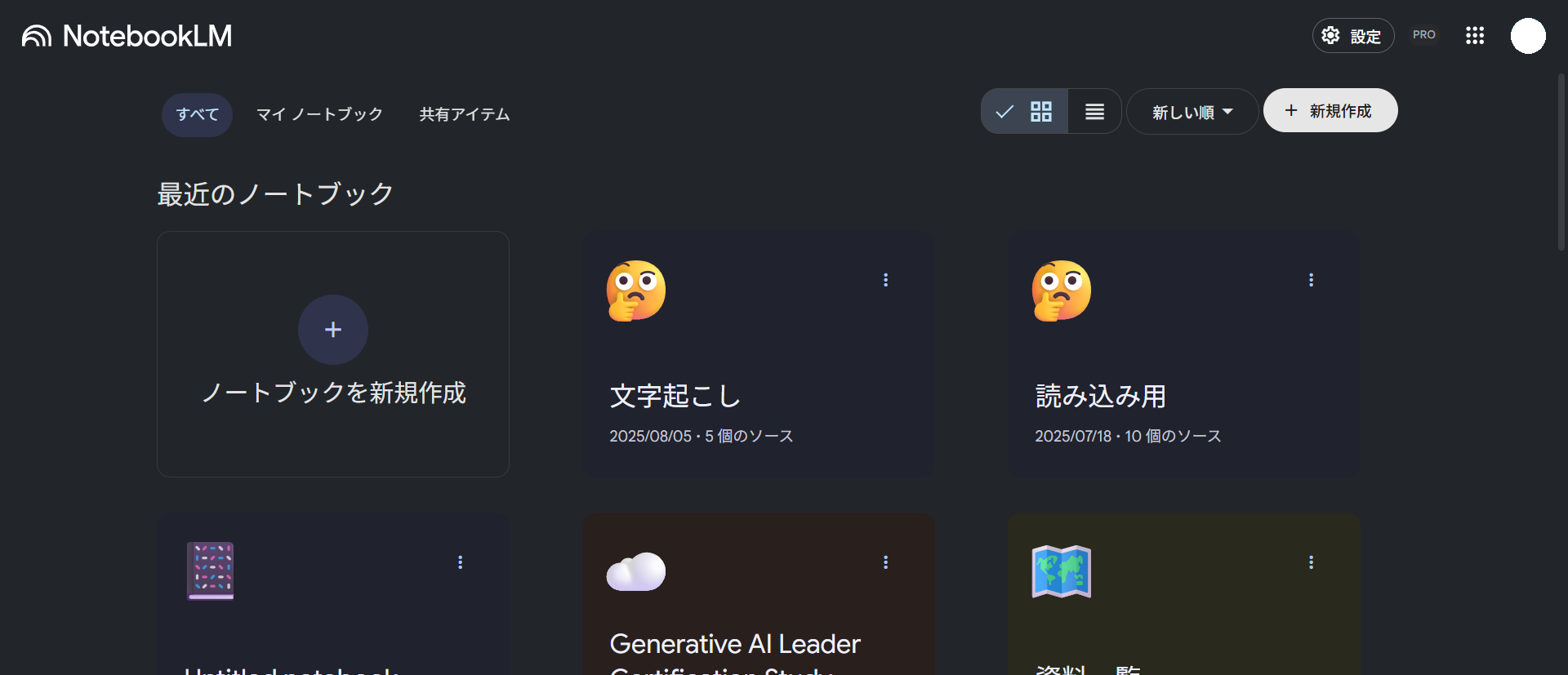The width and height of the screenshot is (1568, 675).
Task: Select the すべて tab
Action: tap(197, 114)
